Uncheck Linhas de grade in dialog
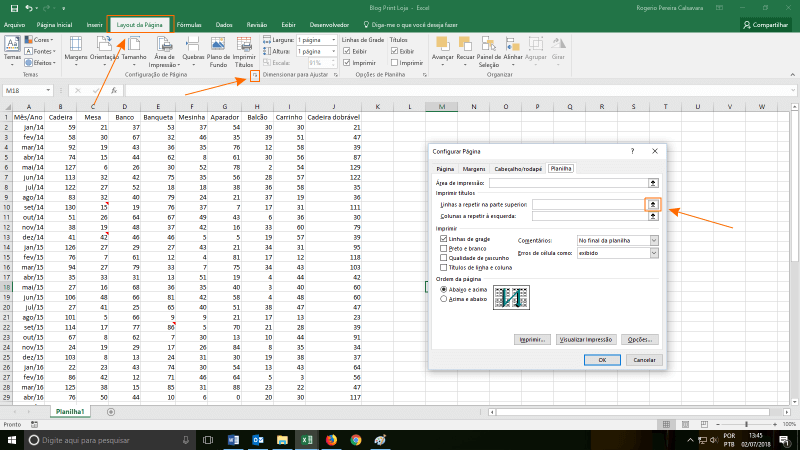This screenshot has height=450, width=800. pos(444,240)
